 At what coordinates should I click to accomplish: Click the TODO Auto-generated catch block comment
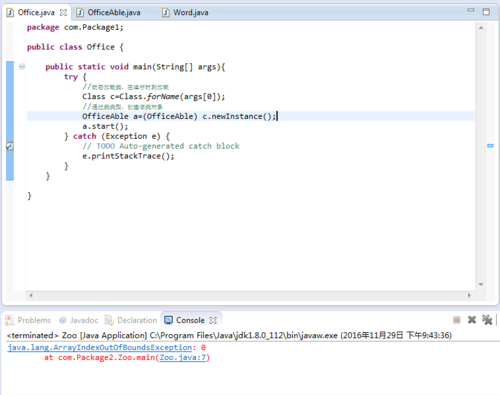pyautogui.click(x=161, y=146)
